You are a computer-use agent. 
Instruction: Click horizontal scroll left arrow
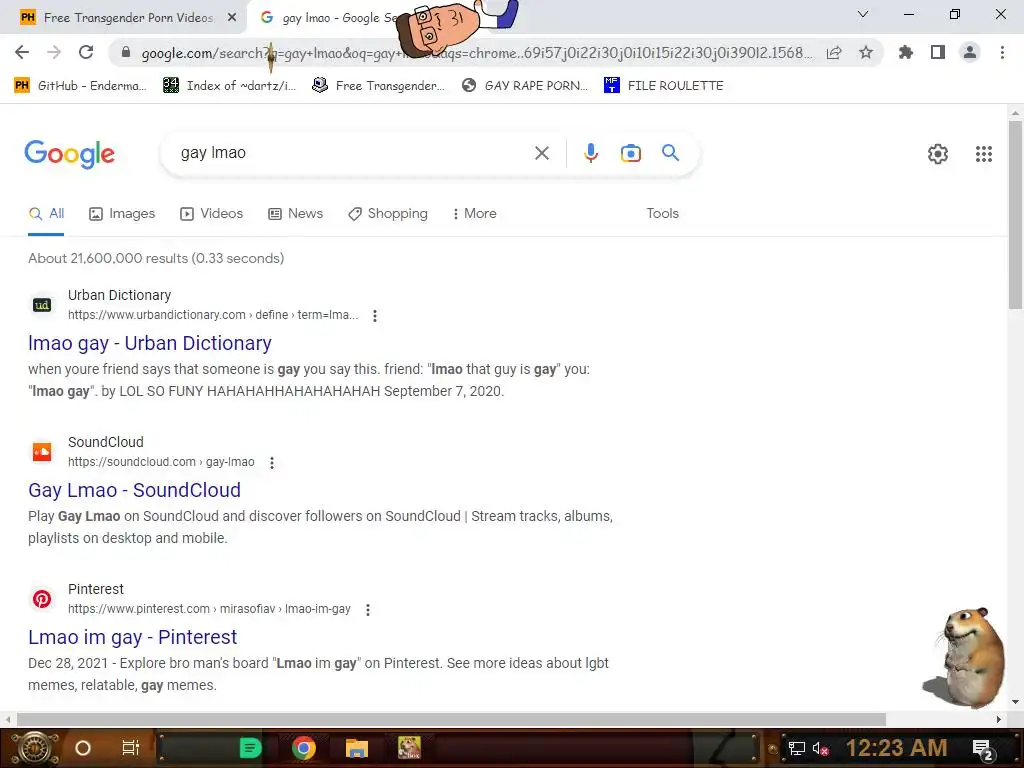[8, 719]
